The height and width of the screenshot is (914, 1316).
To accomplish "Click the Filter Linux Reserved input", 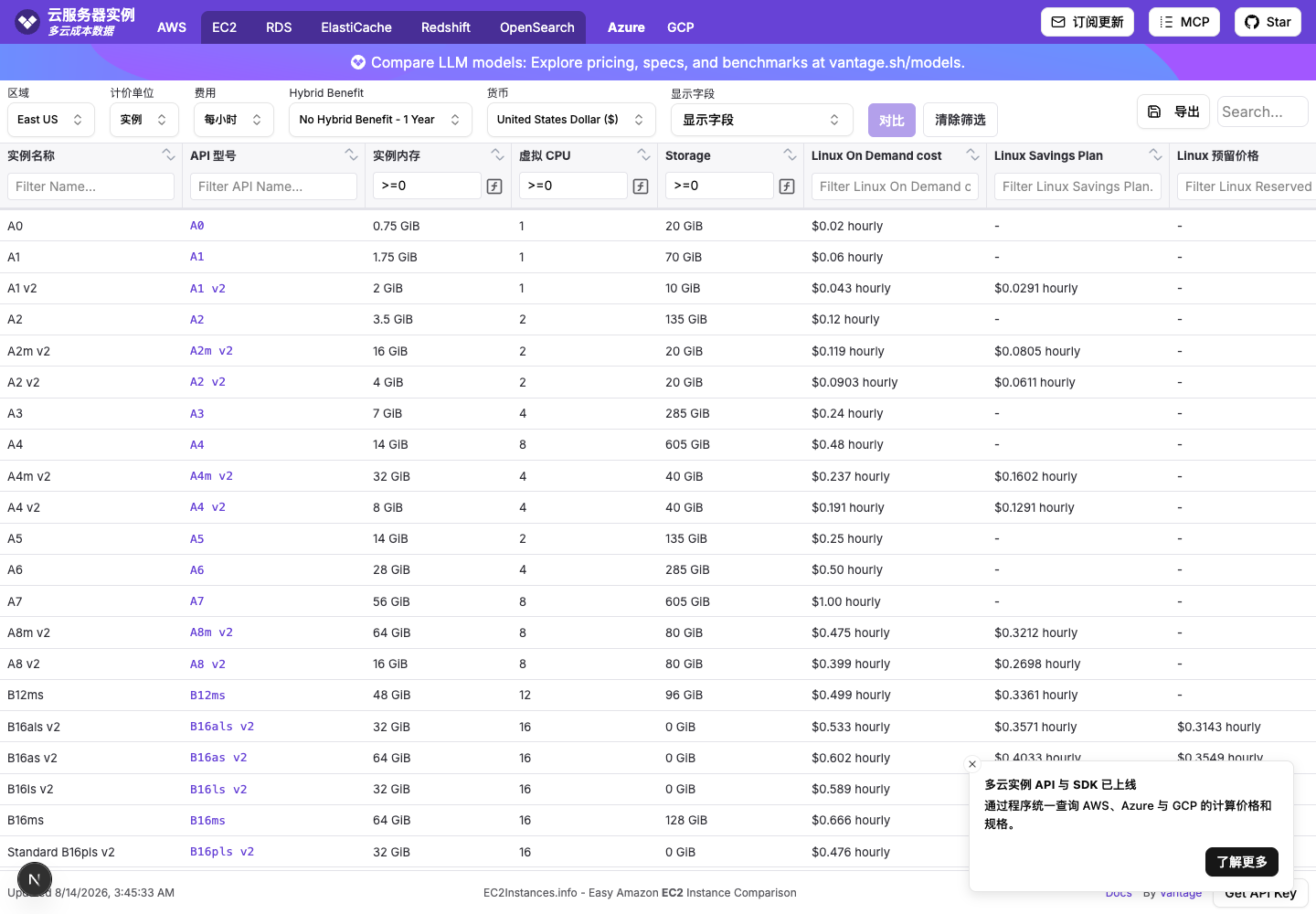I will point(1247,186).
